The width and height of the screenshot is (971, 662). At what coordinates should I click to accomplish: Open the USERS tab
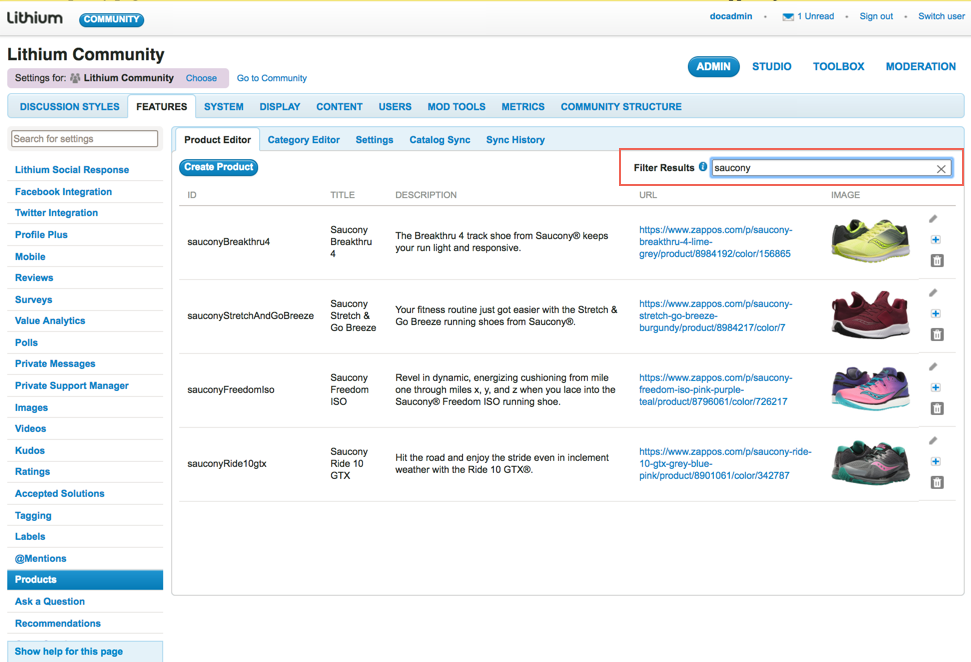395,107
